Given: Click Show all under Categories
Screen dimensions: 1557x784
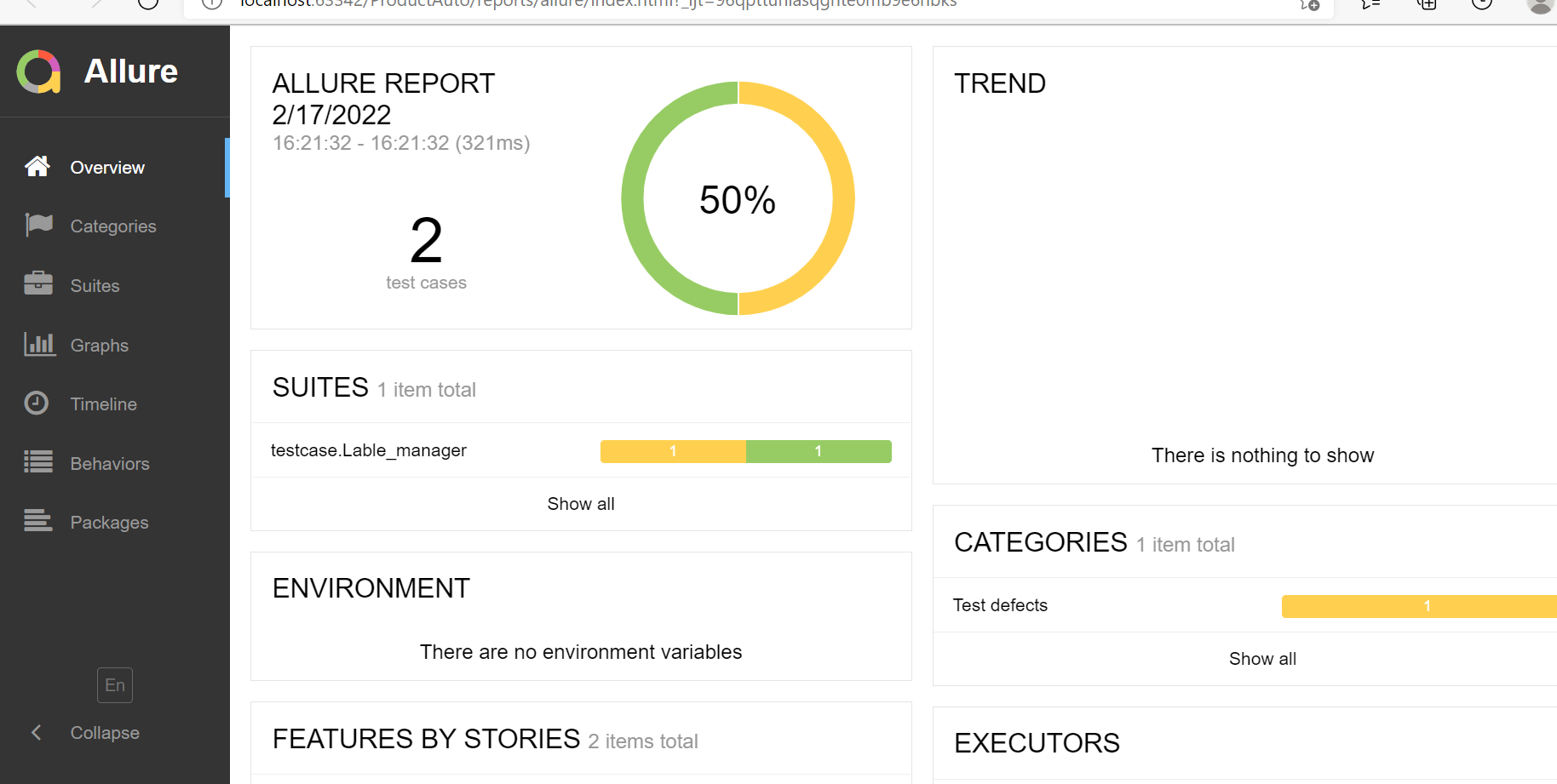Looking at the screenshot, I should pos(1262,659).
